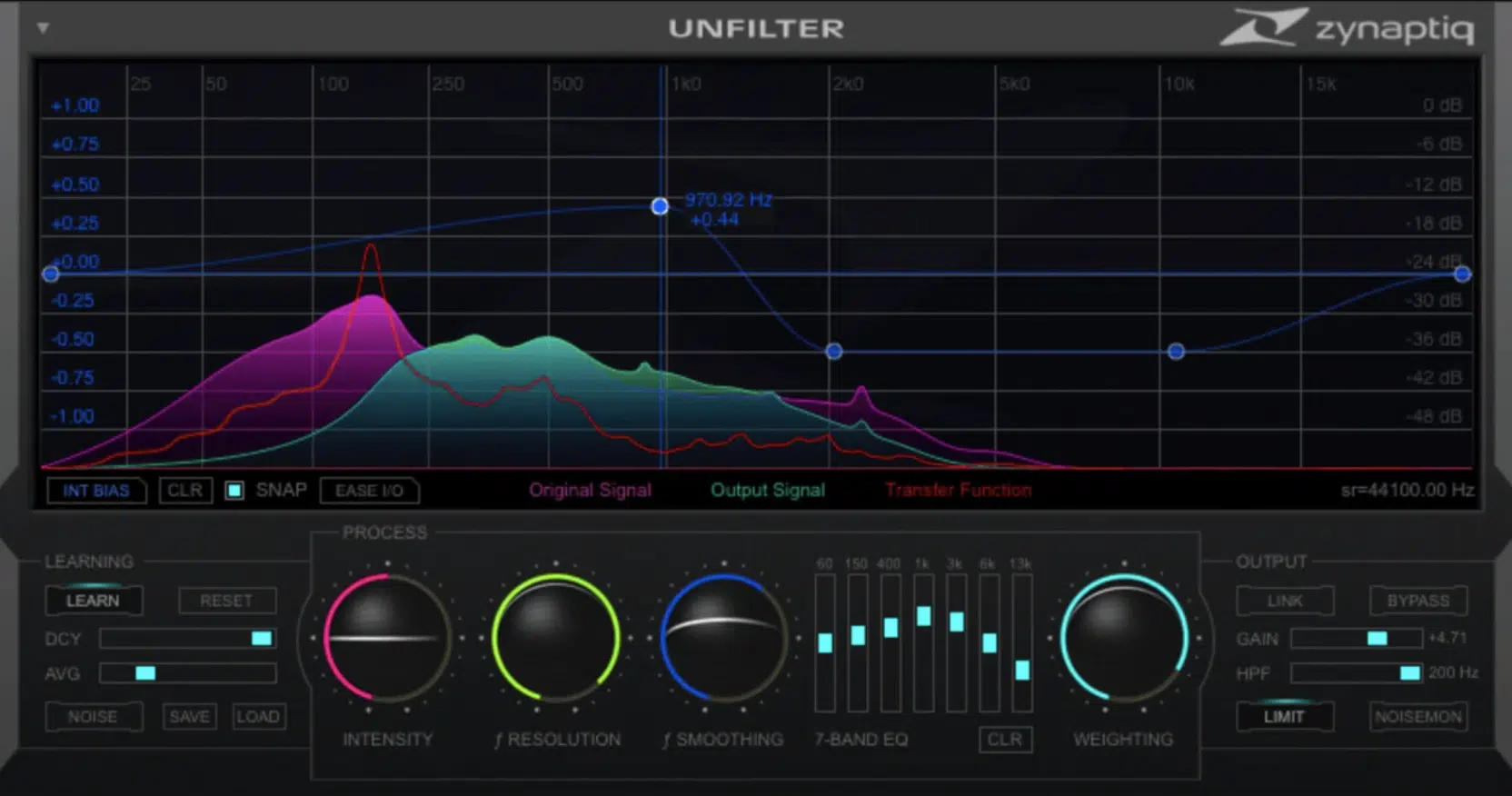Image resolution: width=1512 pixels, height=796 pixels.
Task: Adjust the 13k EQ band slider
Action: (1022, 642)
